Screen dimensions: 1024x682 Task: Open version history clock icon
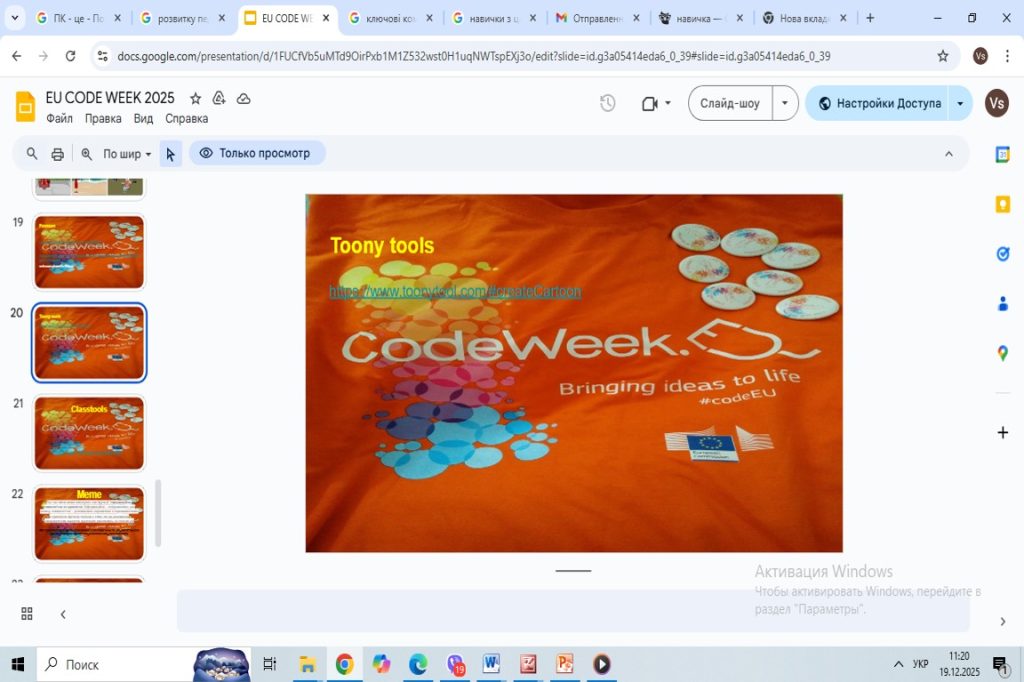pos(607,103)
